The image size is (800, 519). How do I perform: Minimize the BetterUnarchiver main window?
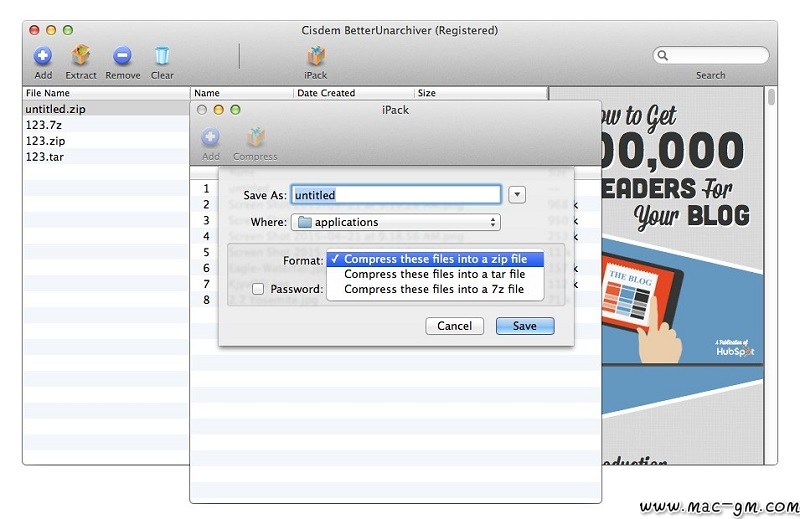point(51,30)
